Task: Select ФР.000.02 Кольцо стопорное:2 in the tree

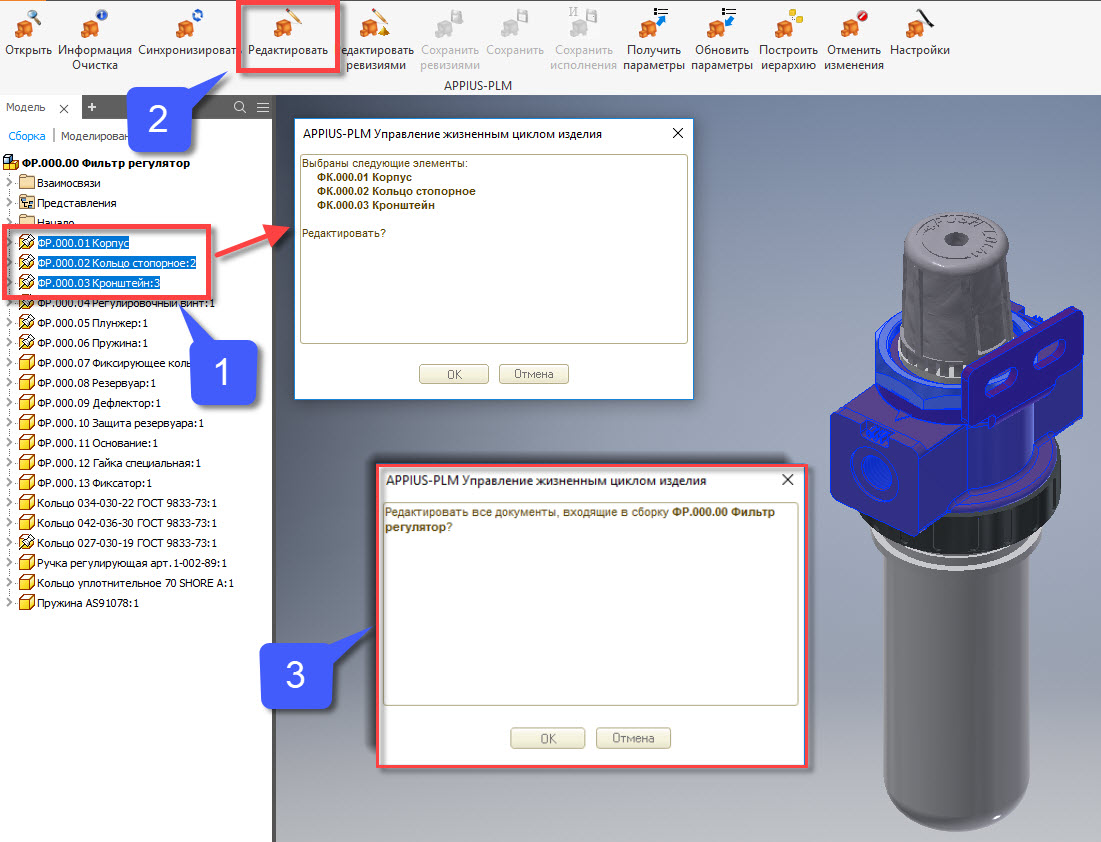Action: (117, 263)
